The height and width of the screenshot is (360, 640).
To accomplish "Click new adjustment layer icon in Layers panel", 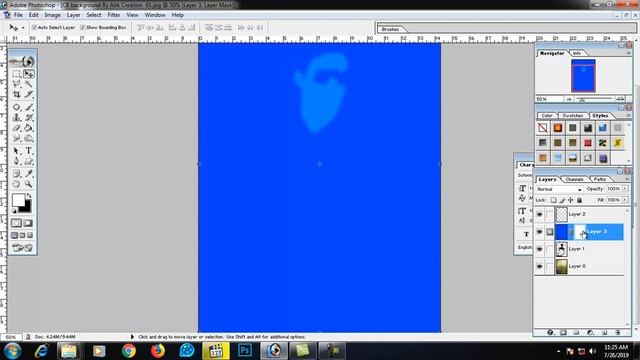I will (x=590, y=333).
